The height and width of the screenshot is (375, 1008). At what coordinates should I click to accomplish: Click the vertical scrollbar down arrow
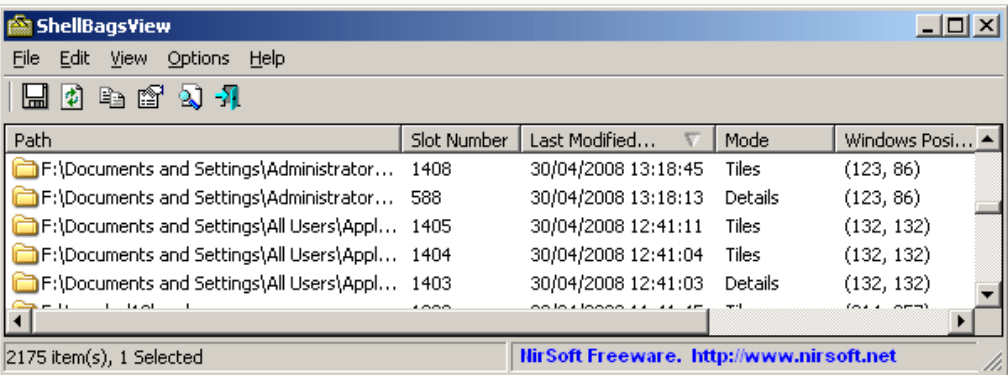987,295
